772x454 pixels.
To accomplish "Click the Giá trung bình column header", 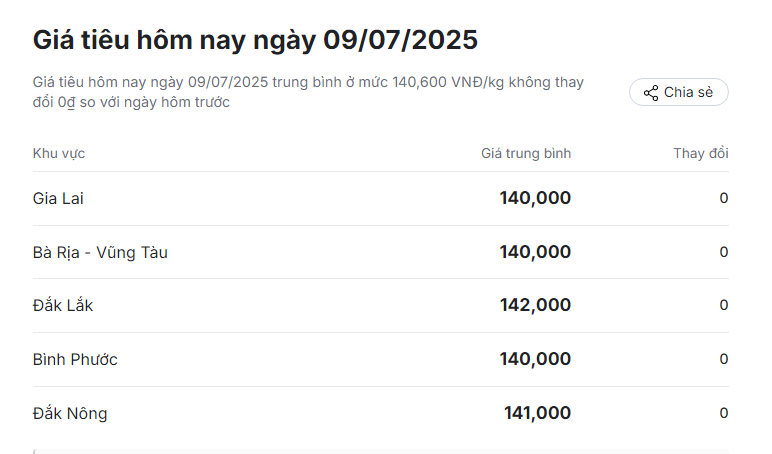I will pyautogui.click(x=526, y=154).
